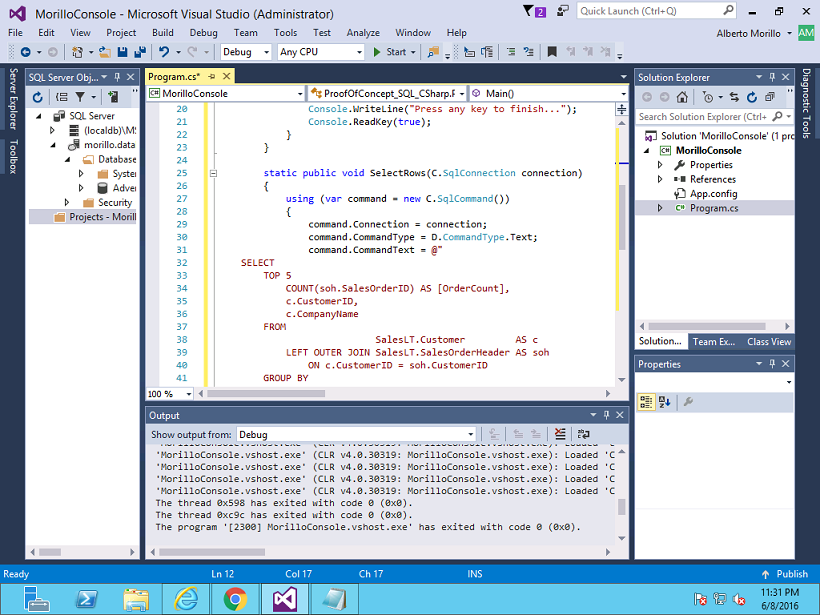Click the Refresh icon in SQL Server Object Explorer
Viewport: 820px width, 615px height.
pos(37,97)
